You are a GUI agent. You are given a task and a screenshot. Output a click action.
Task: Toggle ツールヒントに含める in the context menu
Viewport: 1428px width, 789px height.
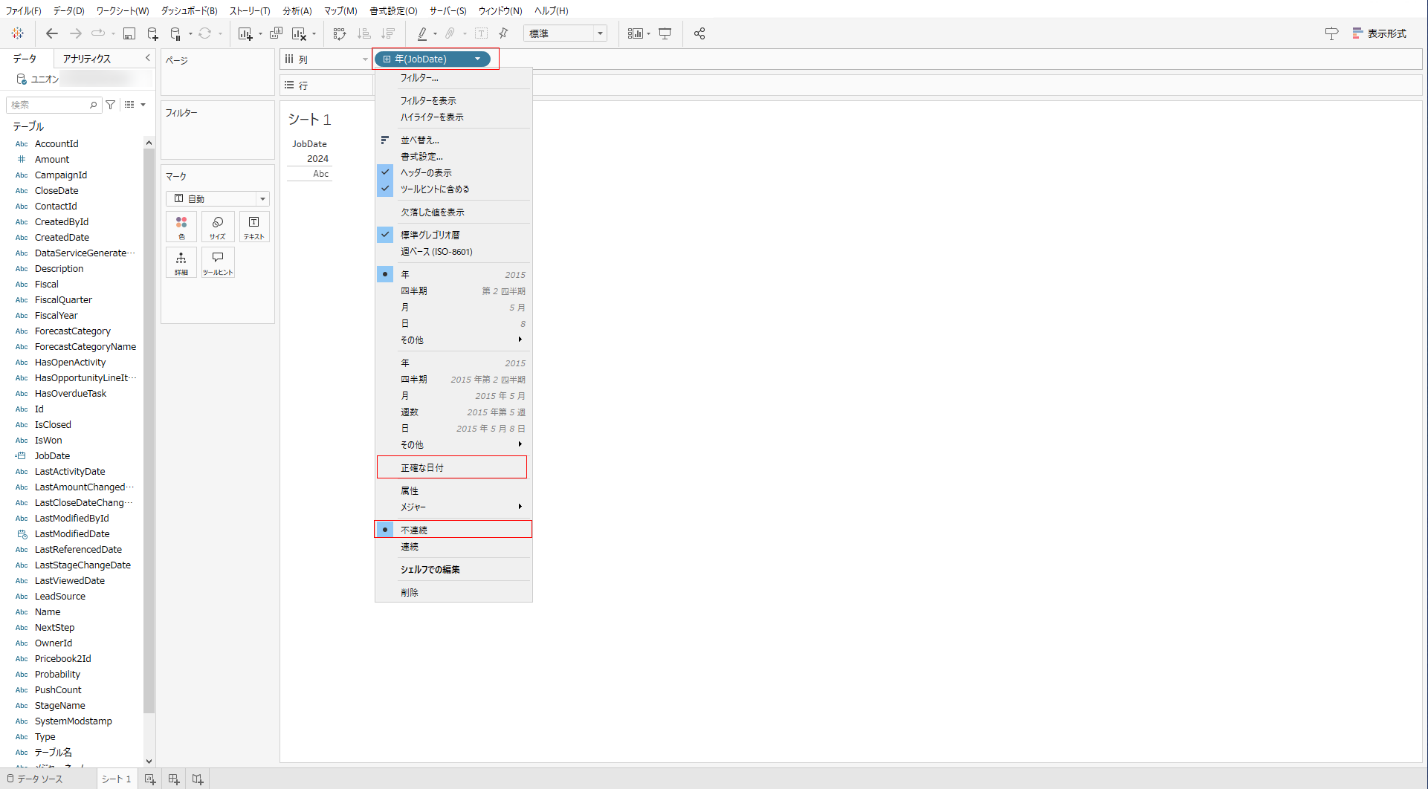coord(434,189)
